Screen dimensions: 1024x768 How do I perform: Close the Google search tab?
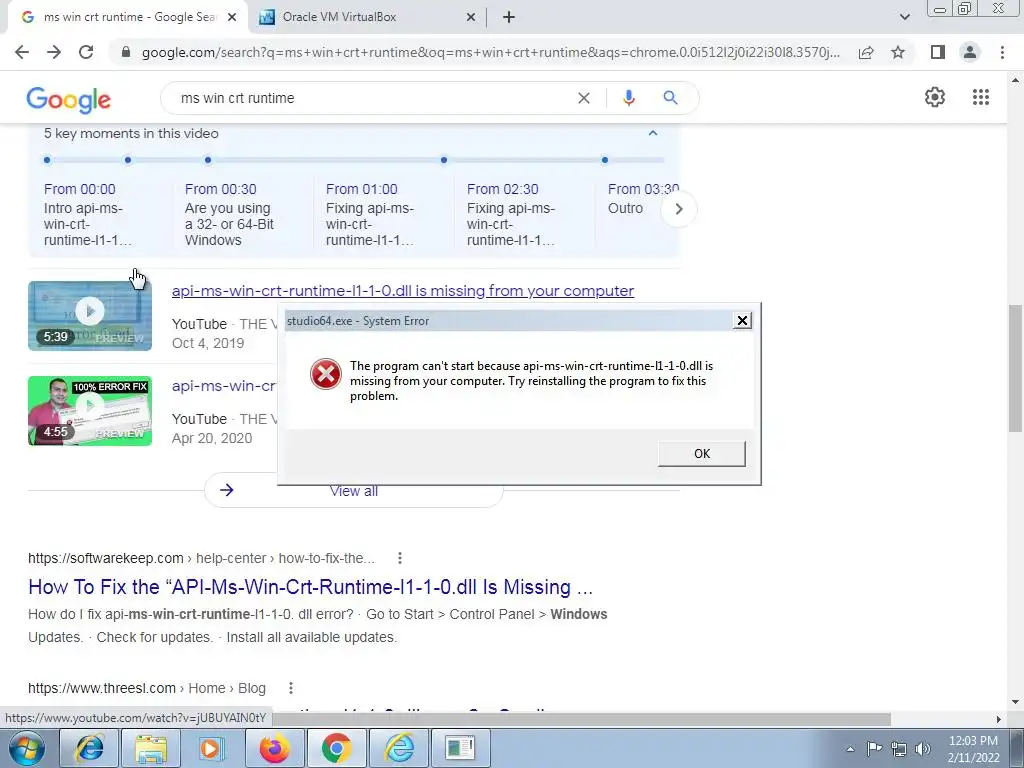click(231, 18)
